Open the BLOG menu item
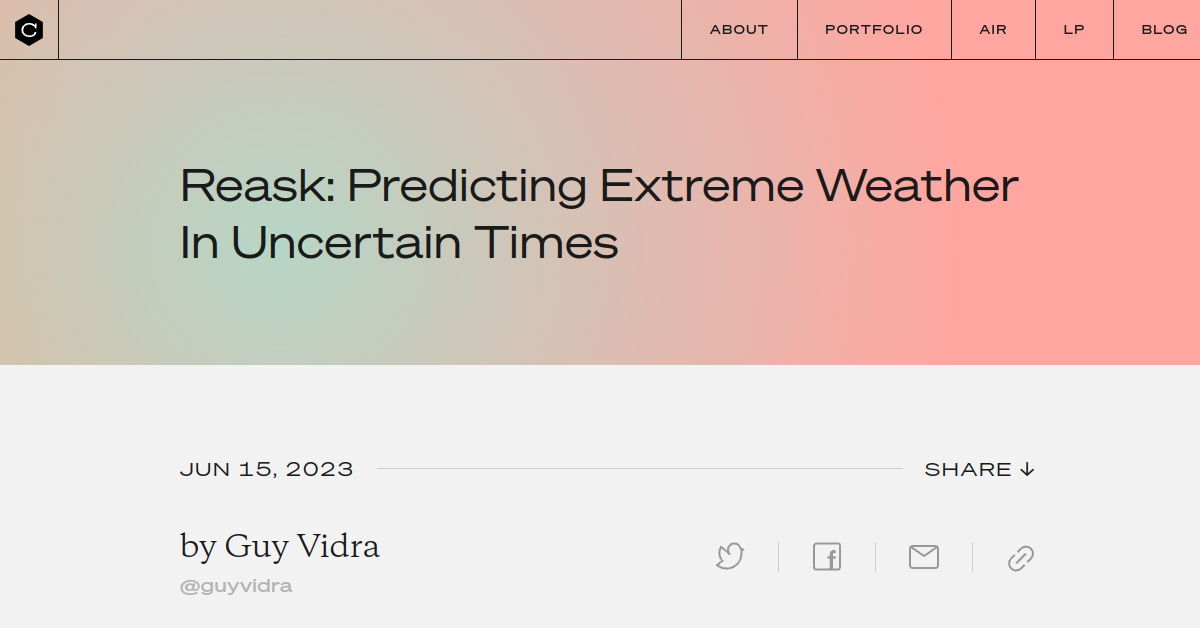Image resolution: width=1200 pixels, height=628 pixels. click(1164, 29)
